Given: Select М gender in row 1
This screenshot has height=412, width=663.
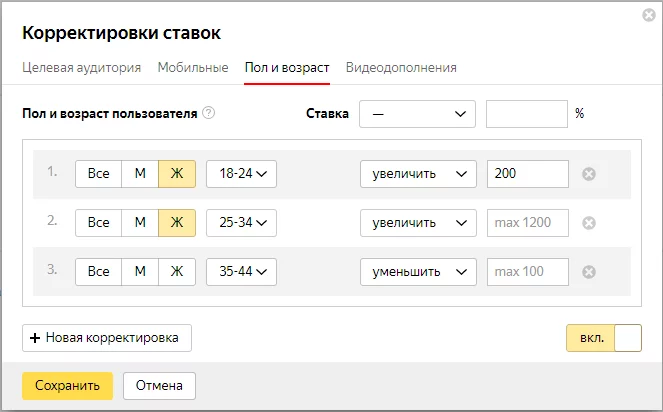Looking at the screenshot, I should pos(140,174).
